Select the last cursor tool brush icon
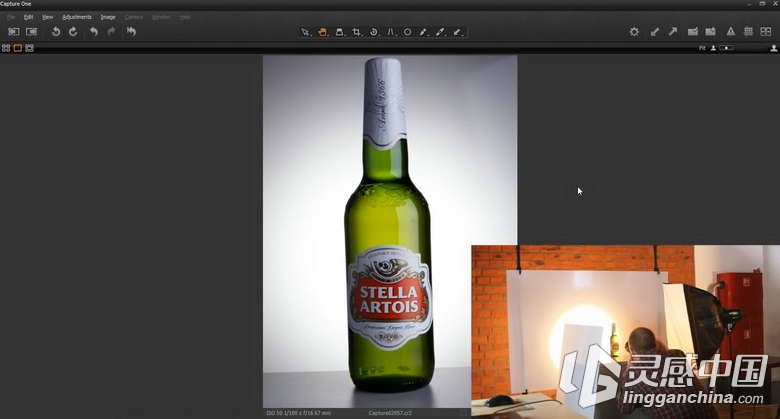Screen dimensions: 780x419 [458, 32]
